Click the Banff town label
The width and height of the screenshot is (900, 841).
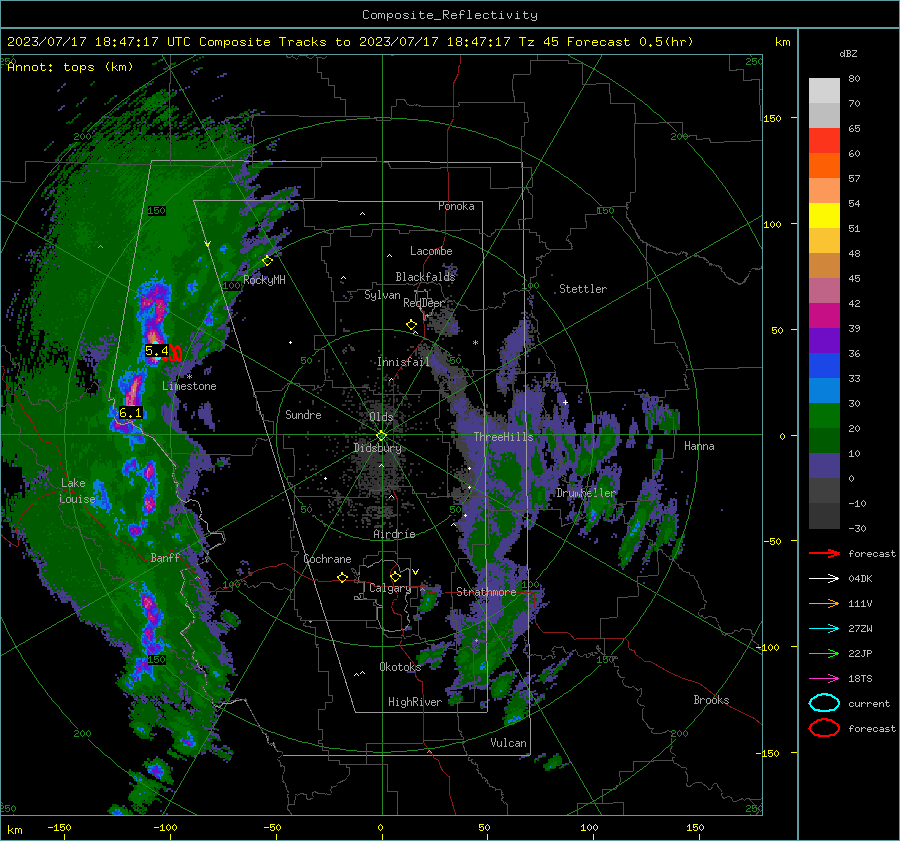click(165, 558)
